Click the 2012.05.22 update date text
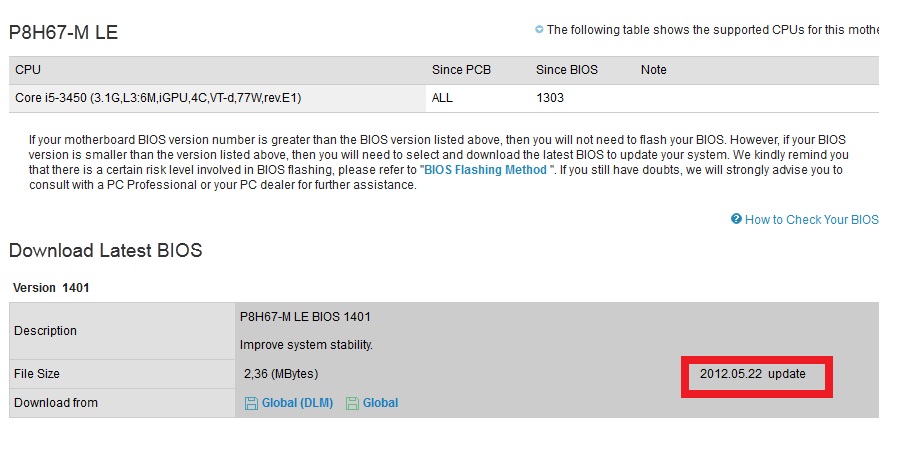902x449 pixels. click(752, 374)
